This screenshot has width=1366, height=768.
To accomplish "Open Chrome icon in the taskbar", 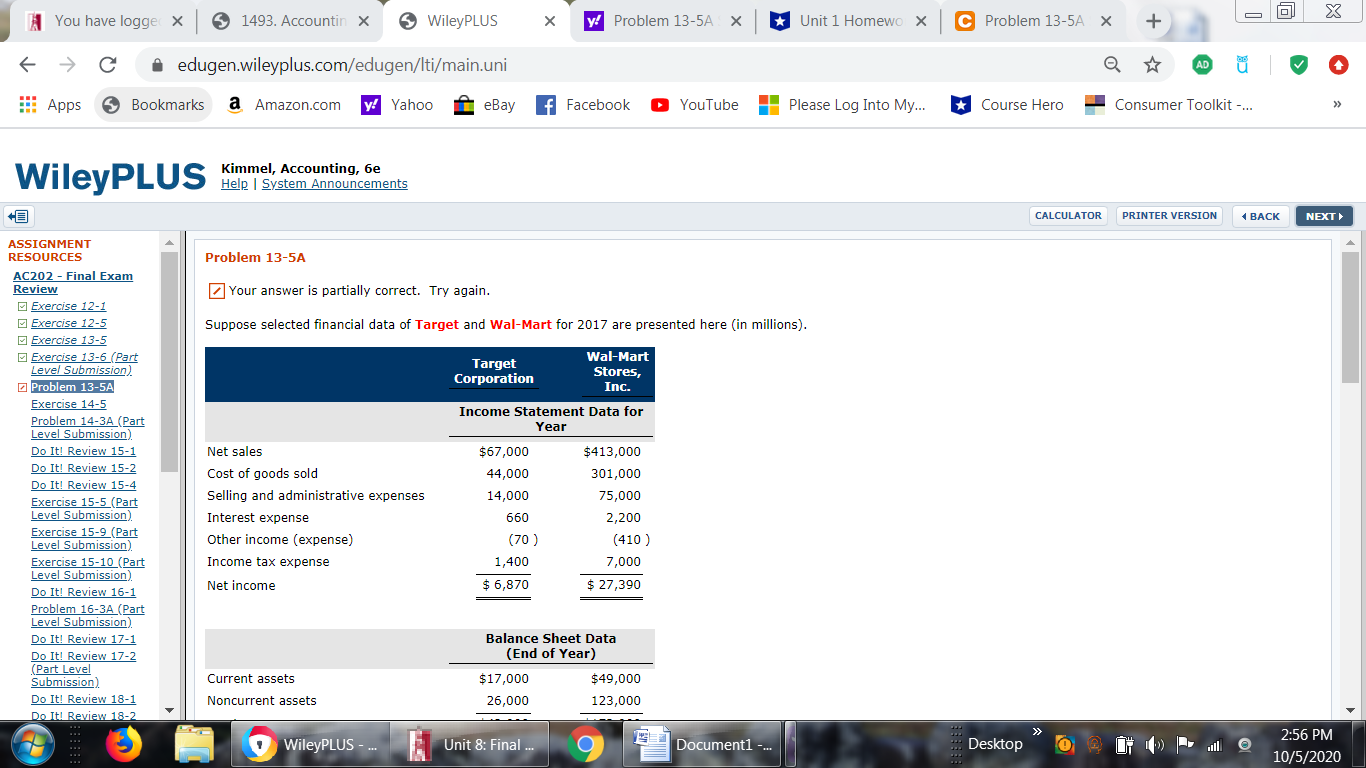I will tap(585, 744).
